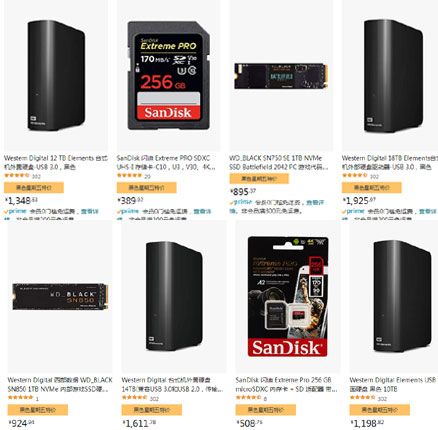Click star rating of SanDisk SDXC card

click(129, 175)
